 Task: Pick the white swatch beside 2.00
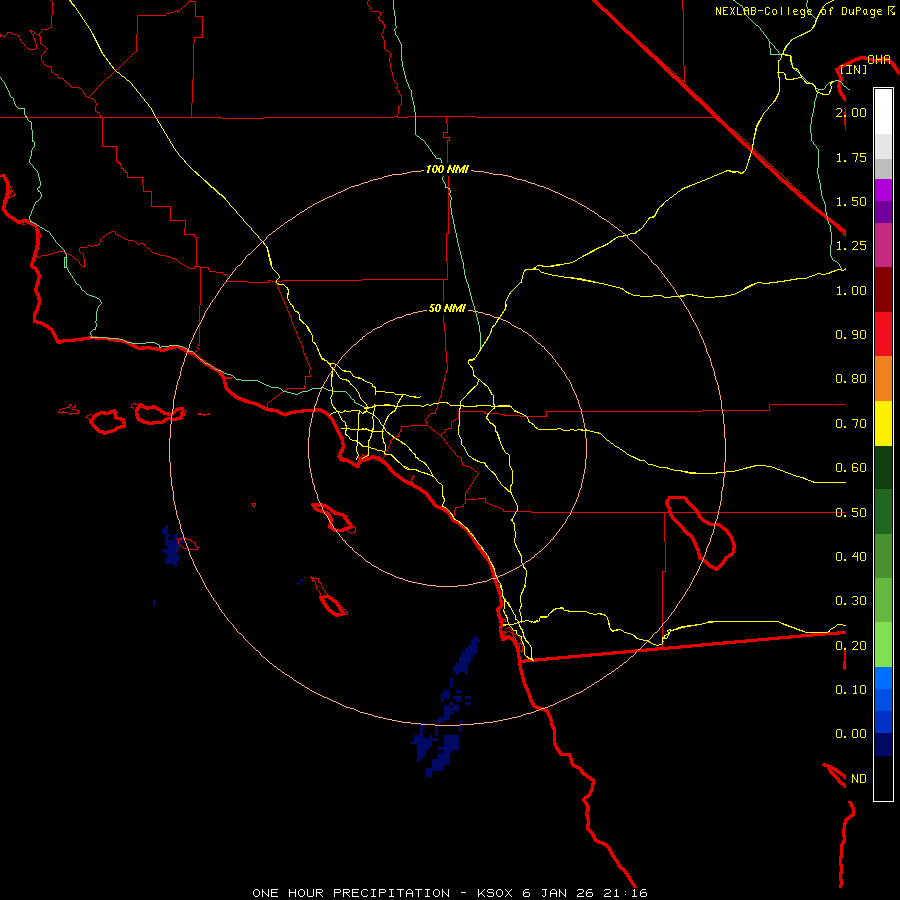pos(883,112)
